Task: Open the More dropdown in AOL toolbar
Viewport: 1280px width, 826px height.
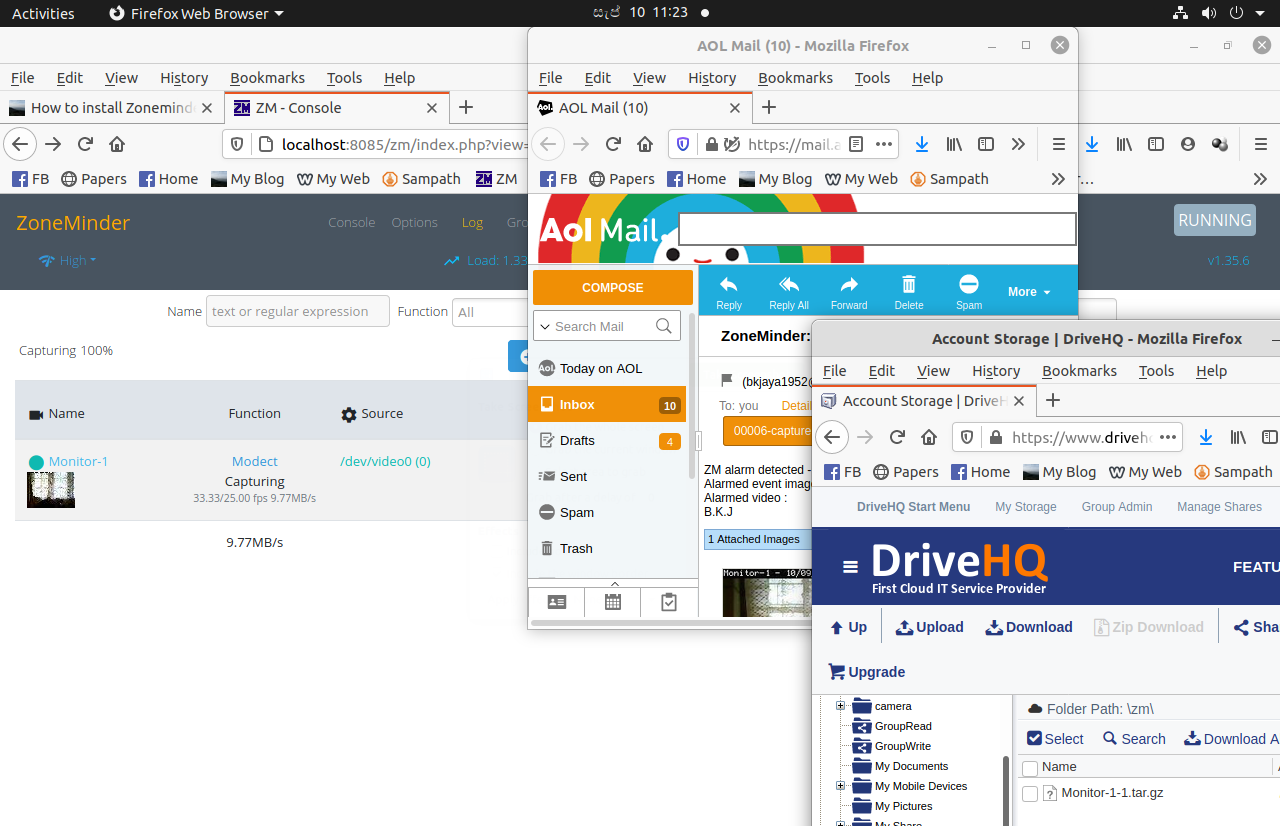Action: [x=1029, y=292]
